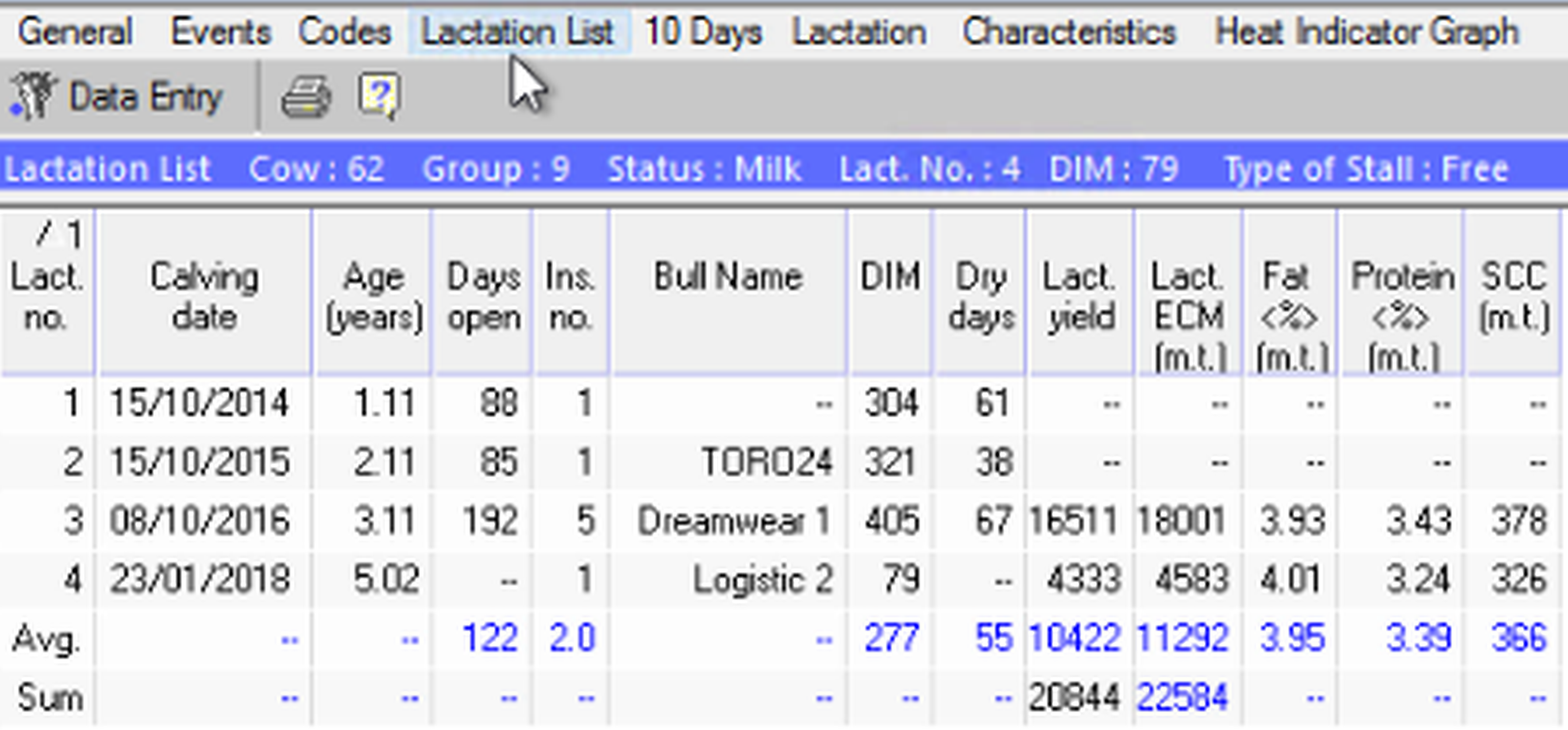Click the Avg. row label
This screenshot has width=1568, height=730.
tap(46, 639)
